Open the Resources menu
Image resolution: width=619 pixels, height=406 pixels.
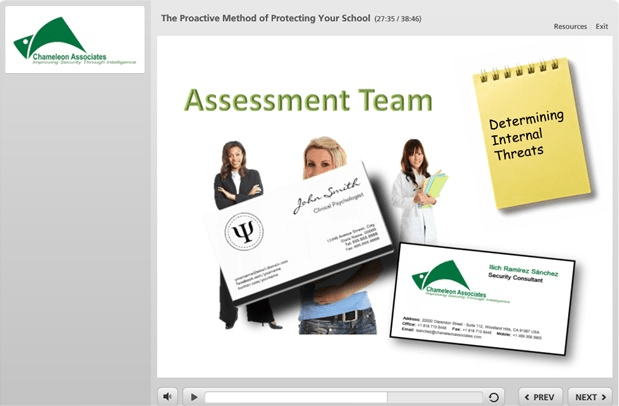pos(570,26)
